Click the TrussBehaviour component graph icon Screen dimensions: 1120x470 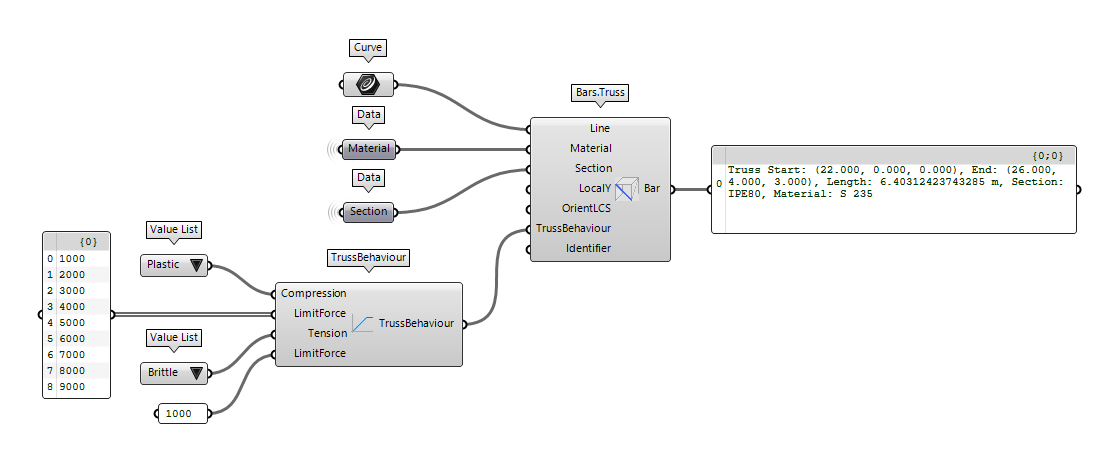tap(362, 323)
